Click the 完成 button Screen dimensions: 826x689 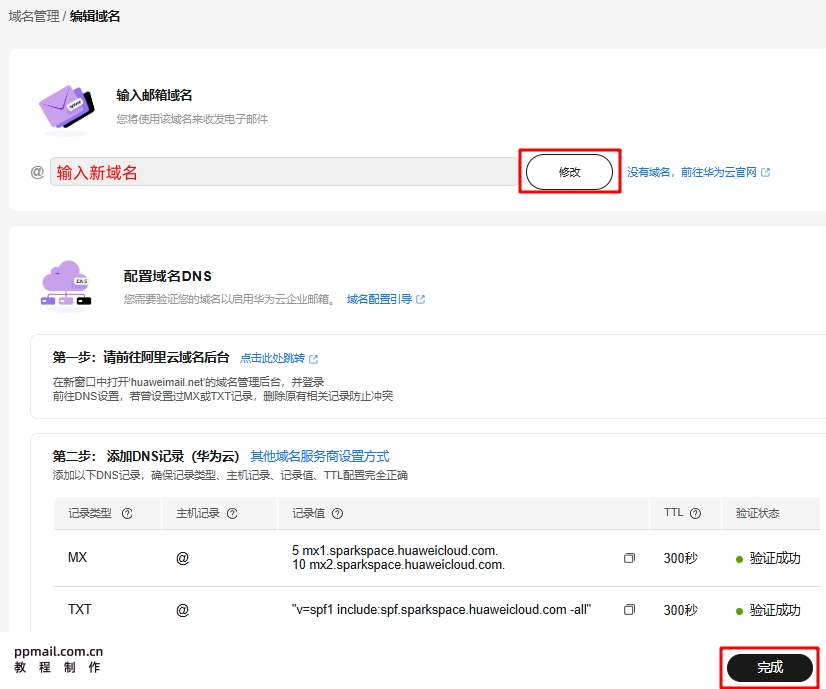[770, 667]
